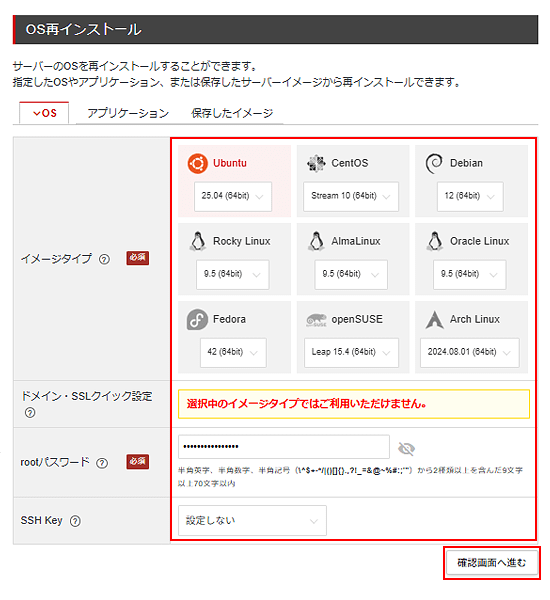Choose the CentOS logo icon
550x600 pixels.
pyautogui.click(x=316, y=163)
